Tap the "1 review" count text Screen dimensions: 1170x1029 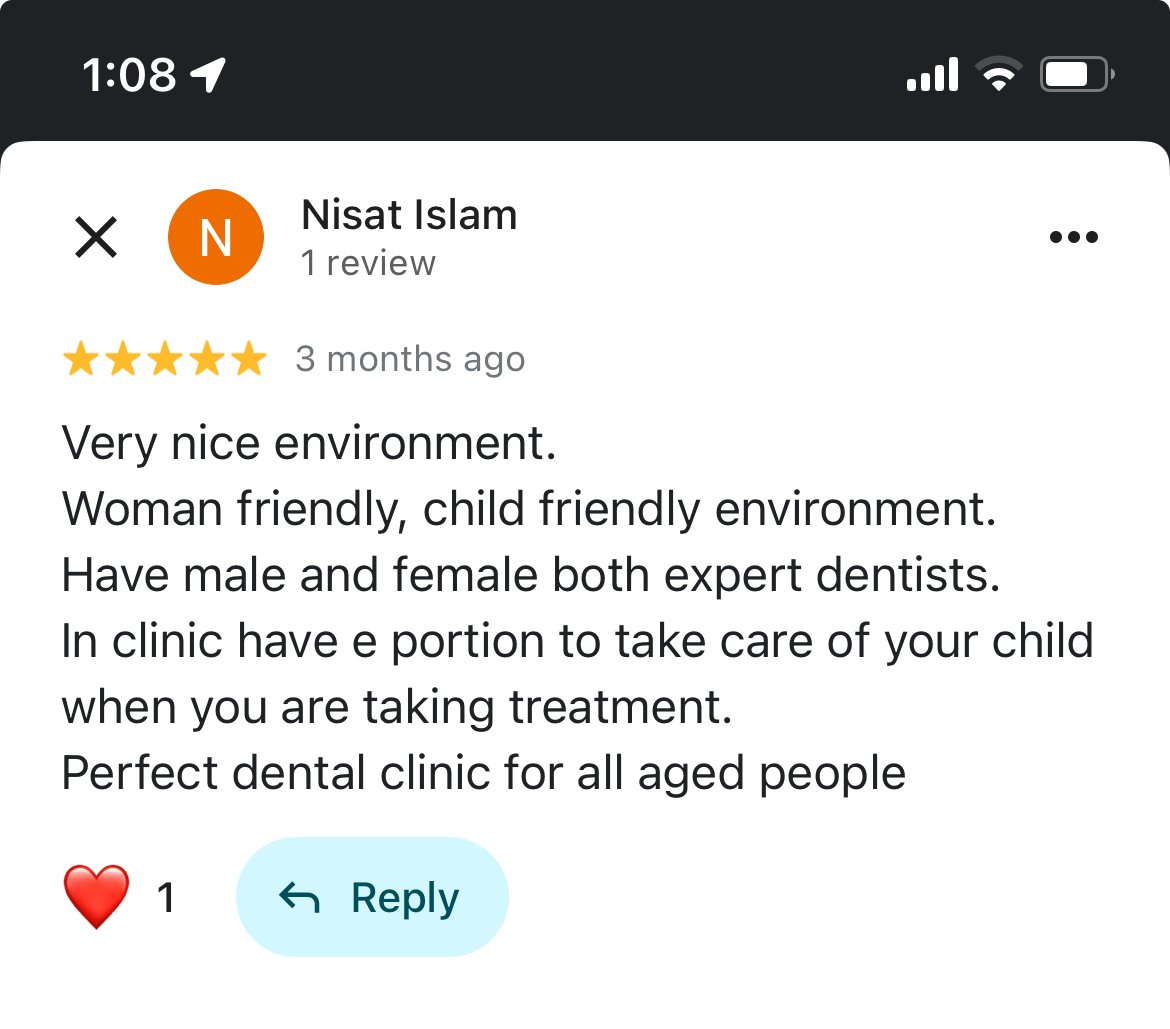(x=368, y=263)
